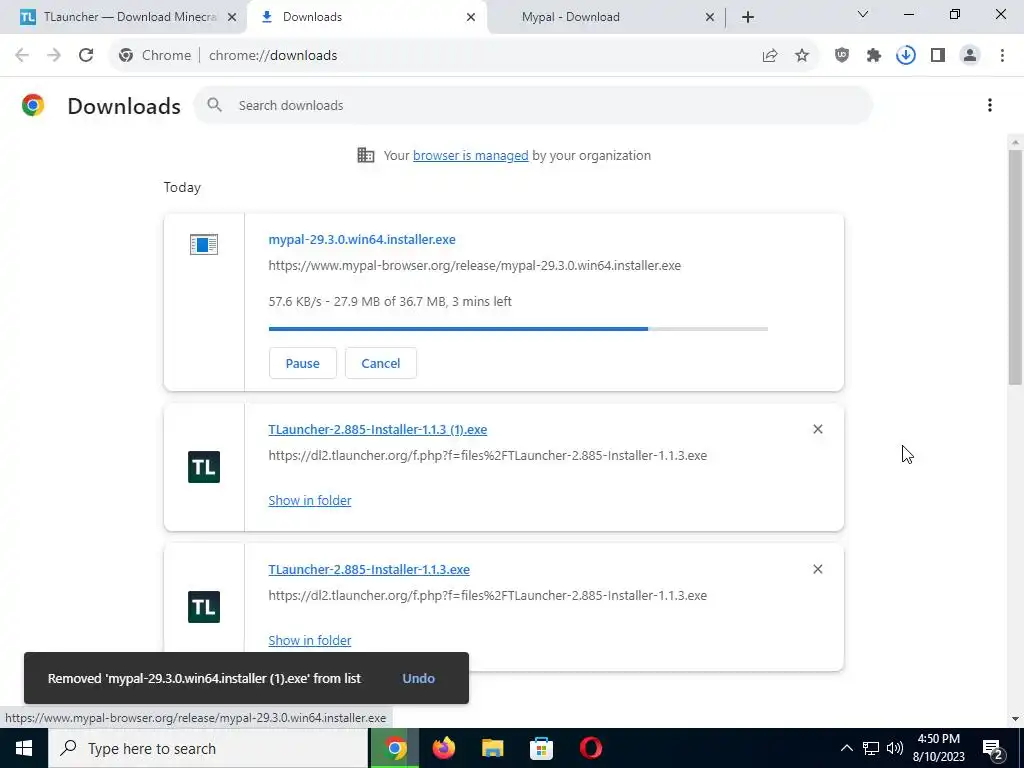The width and height of the screenshot is (1024, 768).
Task: Click the scrollbar down arrow
Action: [1015, 719]
